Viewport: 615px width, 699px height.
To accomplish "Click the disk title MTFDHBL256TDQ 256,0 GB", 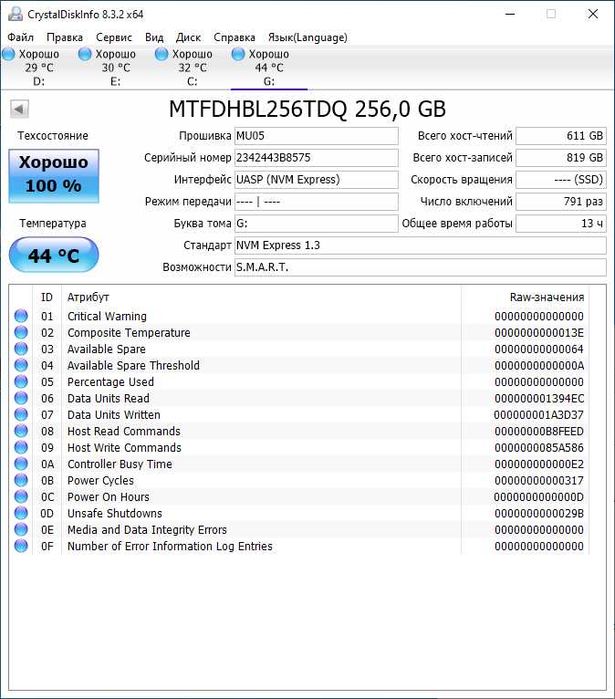I will click(308, 109).
